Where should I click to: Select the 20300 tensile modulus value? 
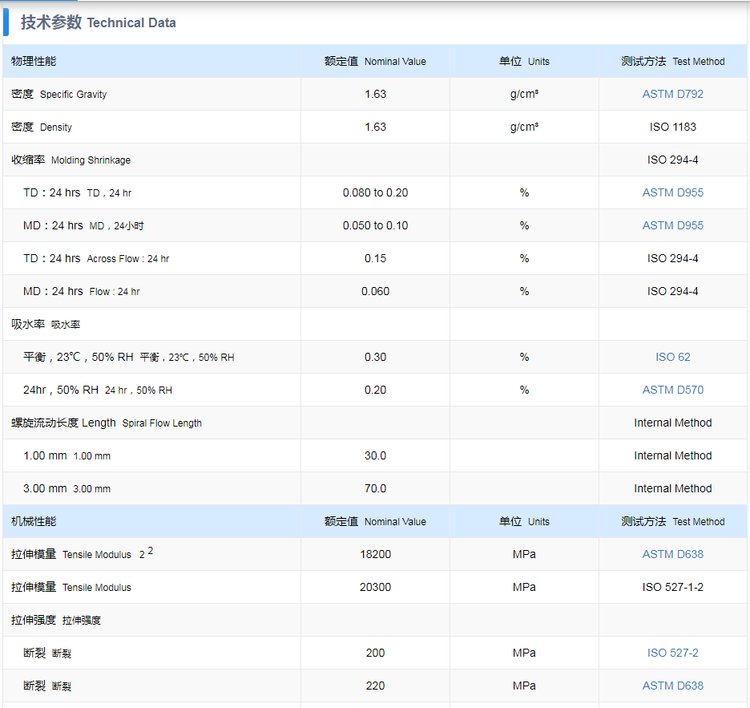[x=375, y=587]
